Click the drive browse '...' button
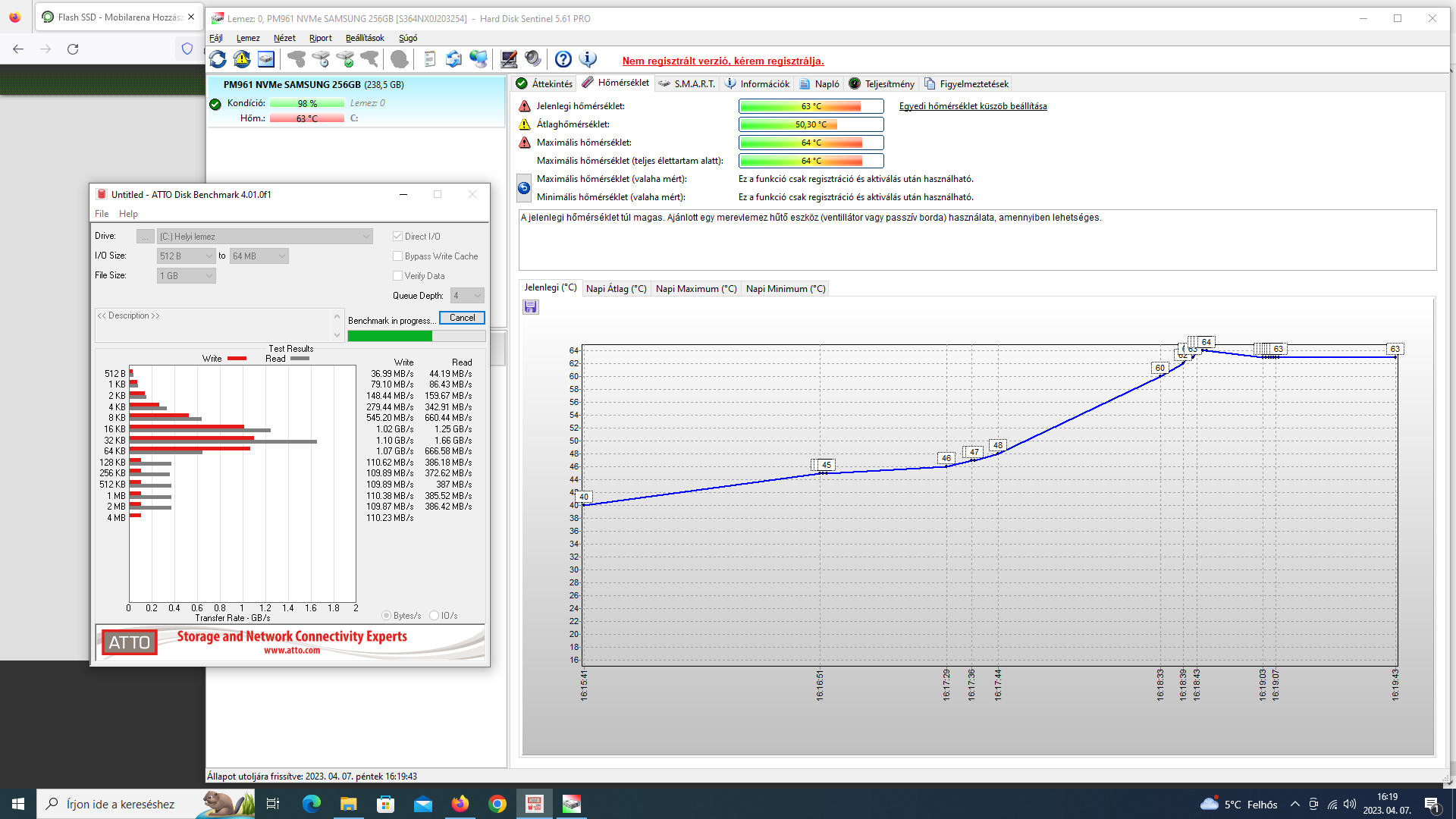The width and height of the screenshot is (1456, 819). (x=145, y=237)
